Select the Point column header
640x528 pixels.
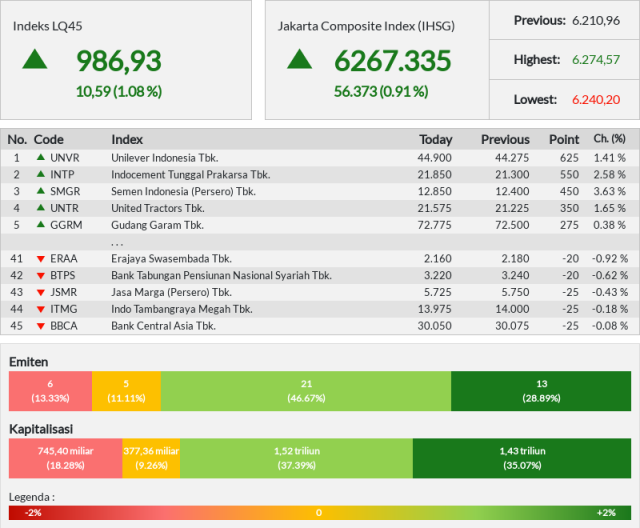[564, 140]
